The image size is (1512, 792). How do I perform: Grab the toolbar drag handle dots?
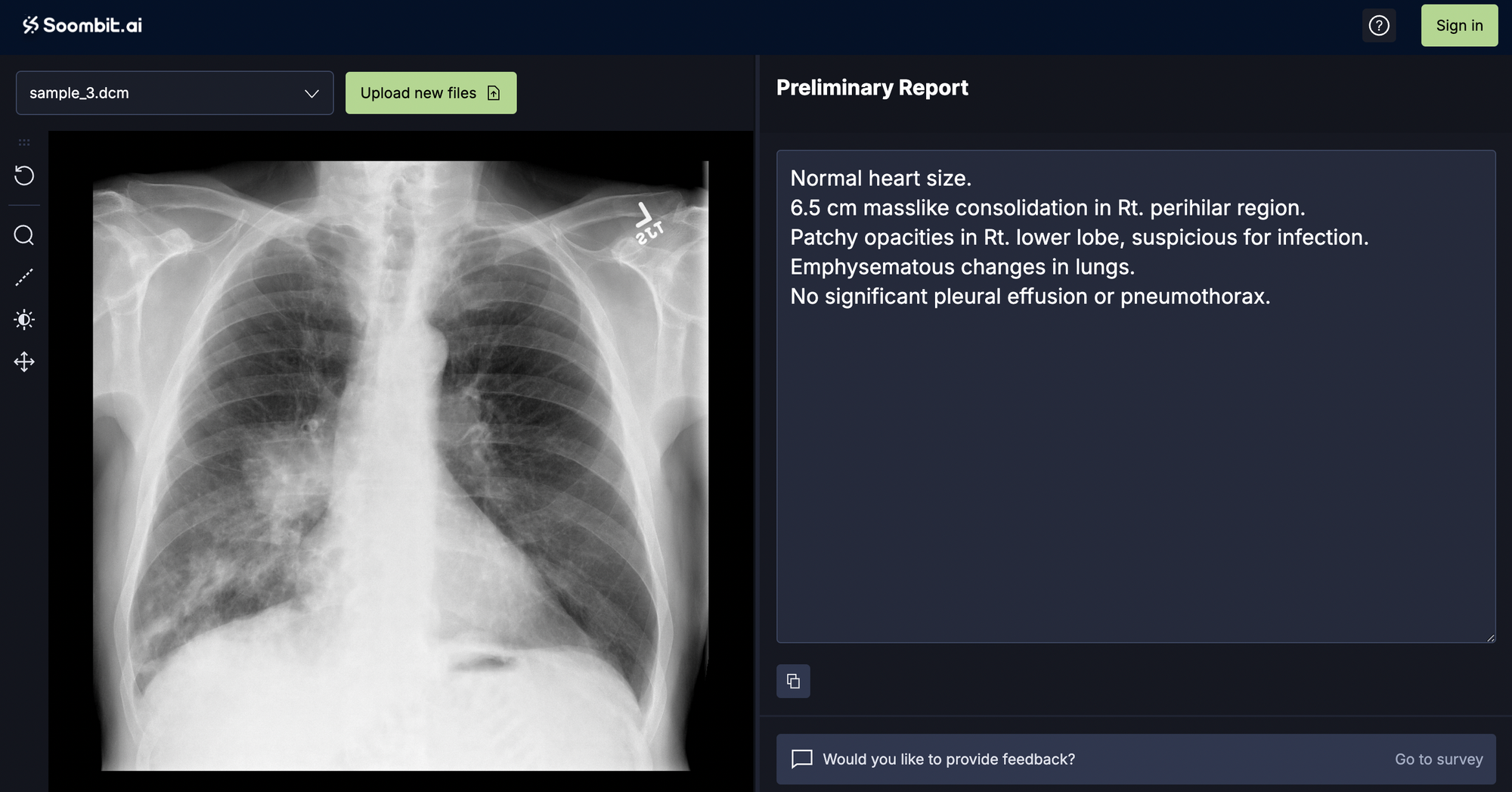[24, 142]
